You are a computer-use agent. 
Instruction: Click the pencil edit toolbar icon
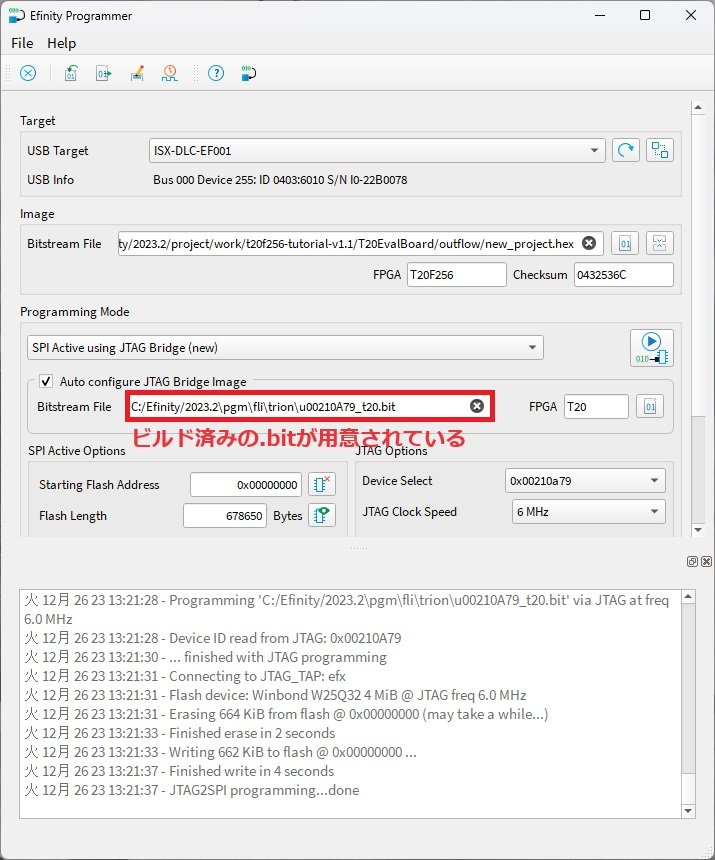pos(137,73)
